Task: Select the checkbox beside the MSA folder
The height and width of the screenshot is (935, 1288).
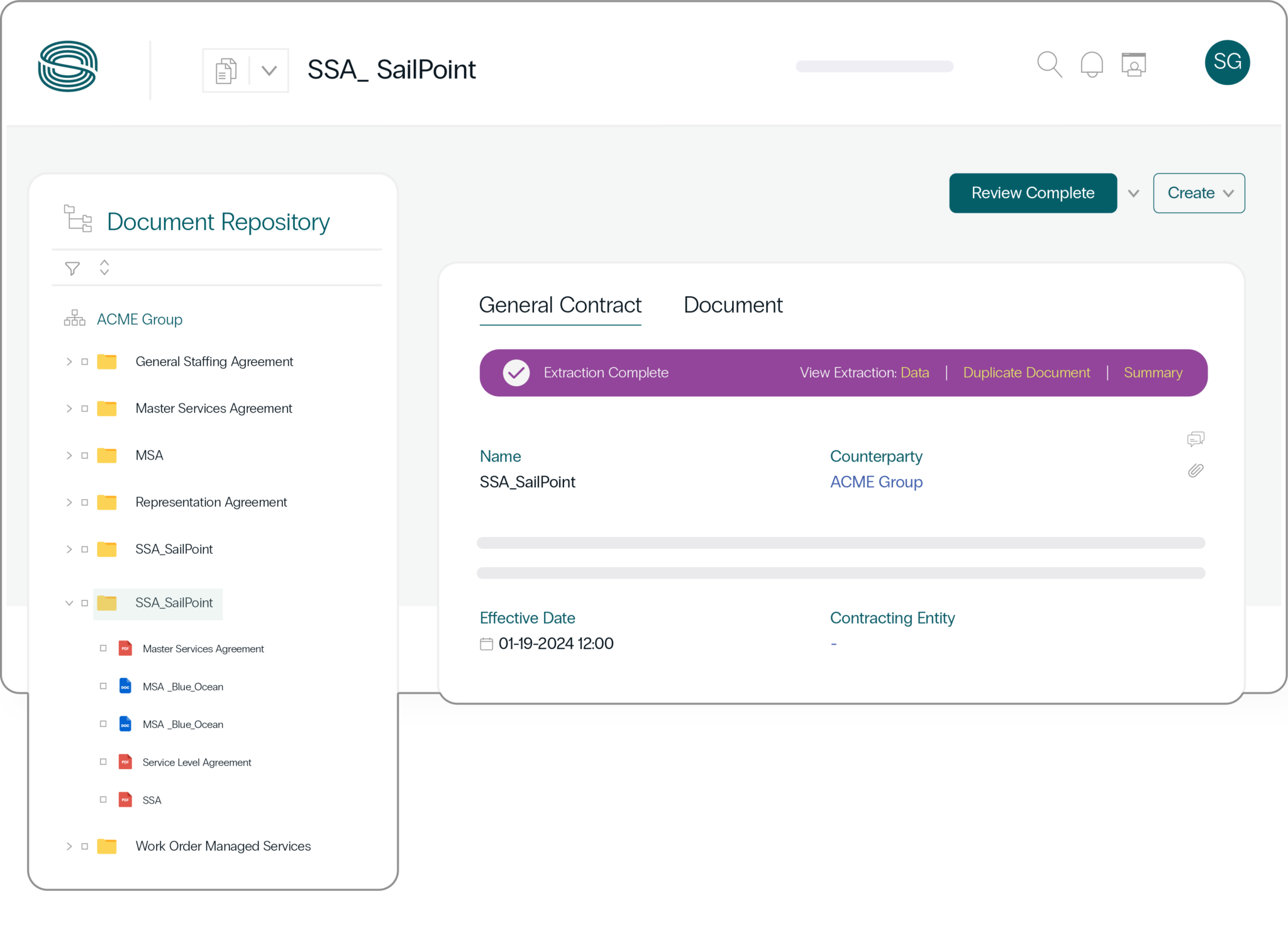Action: click(85, 455)
